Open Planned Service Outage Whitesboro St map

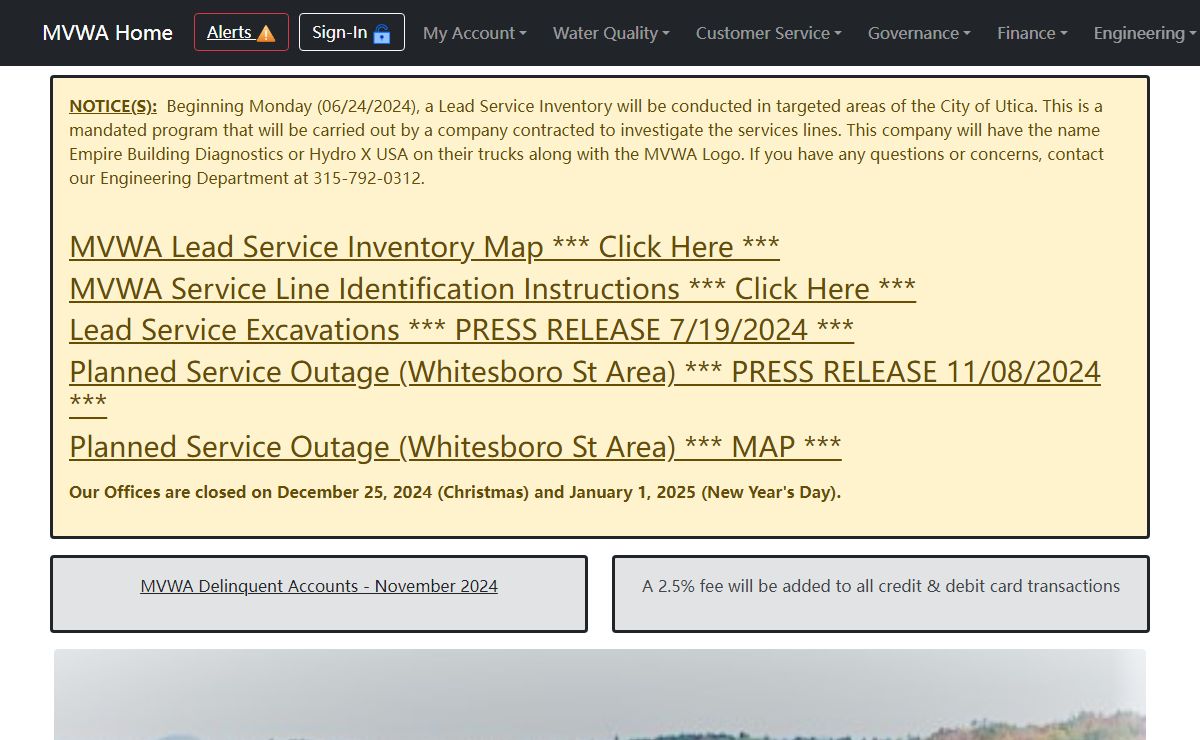tap(455, 447)
